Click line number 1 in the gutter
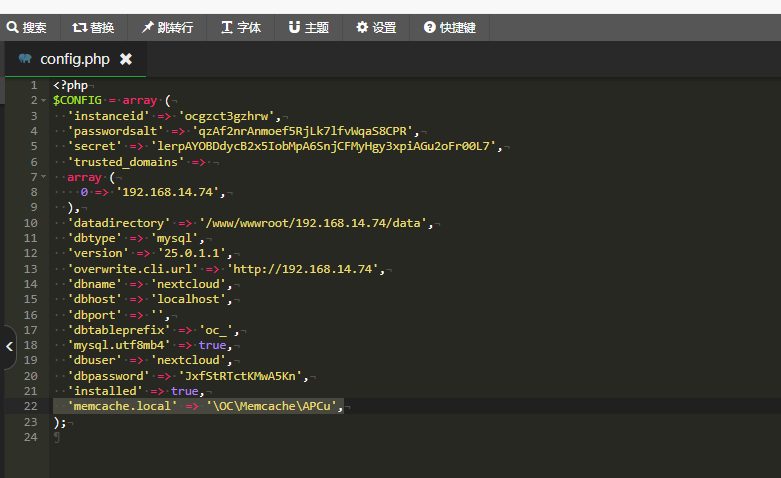 coord(34,85)
